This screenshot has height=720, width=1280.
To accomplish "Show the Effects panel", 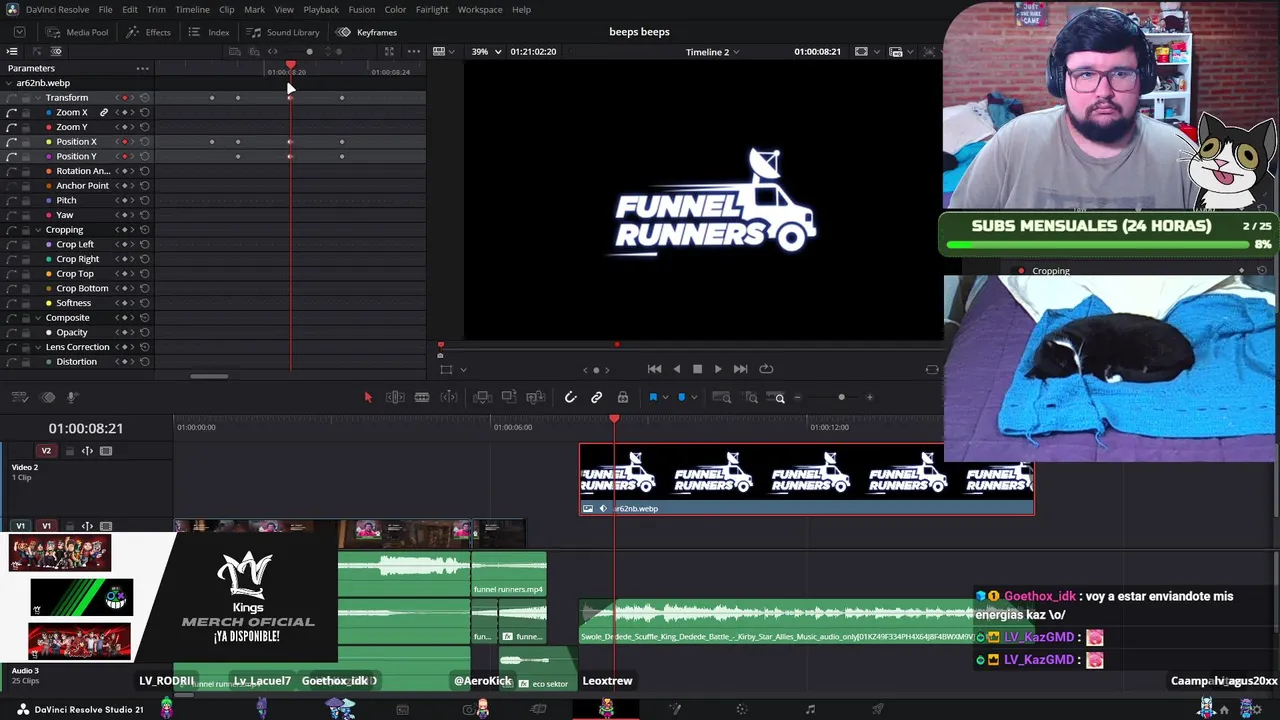I will pos(148,32).
